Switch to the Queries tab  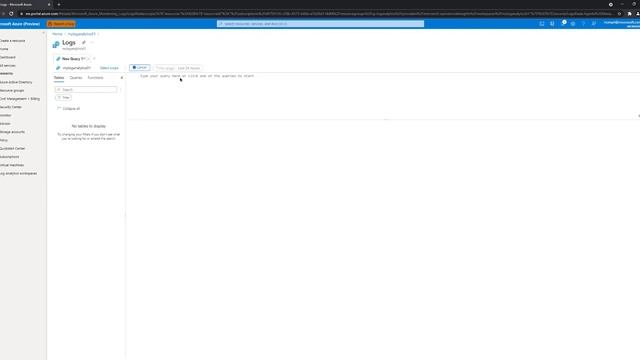76,78
